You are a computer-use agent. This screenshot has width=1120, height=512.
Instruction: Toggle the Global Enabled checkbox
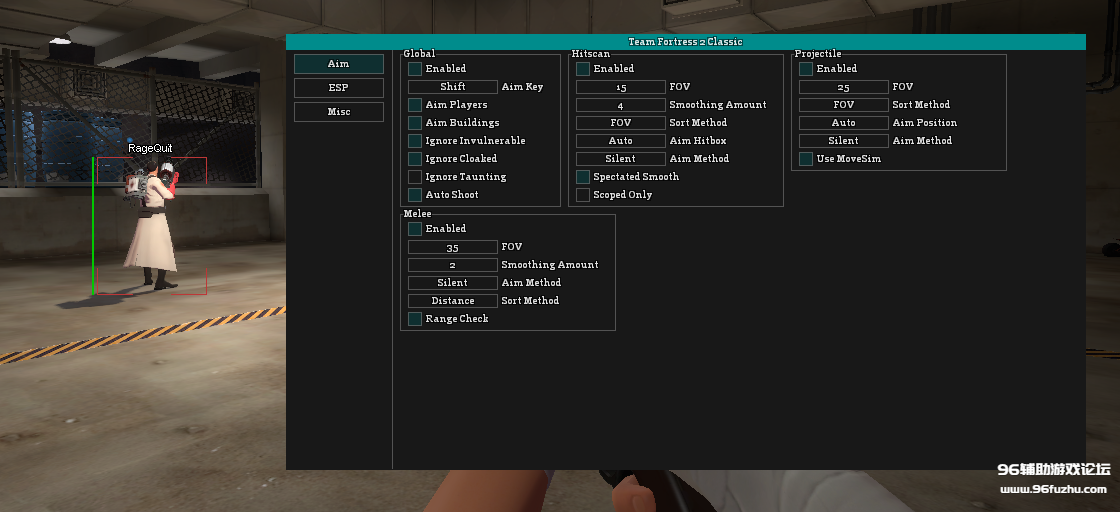coord(415,69)
